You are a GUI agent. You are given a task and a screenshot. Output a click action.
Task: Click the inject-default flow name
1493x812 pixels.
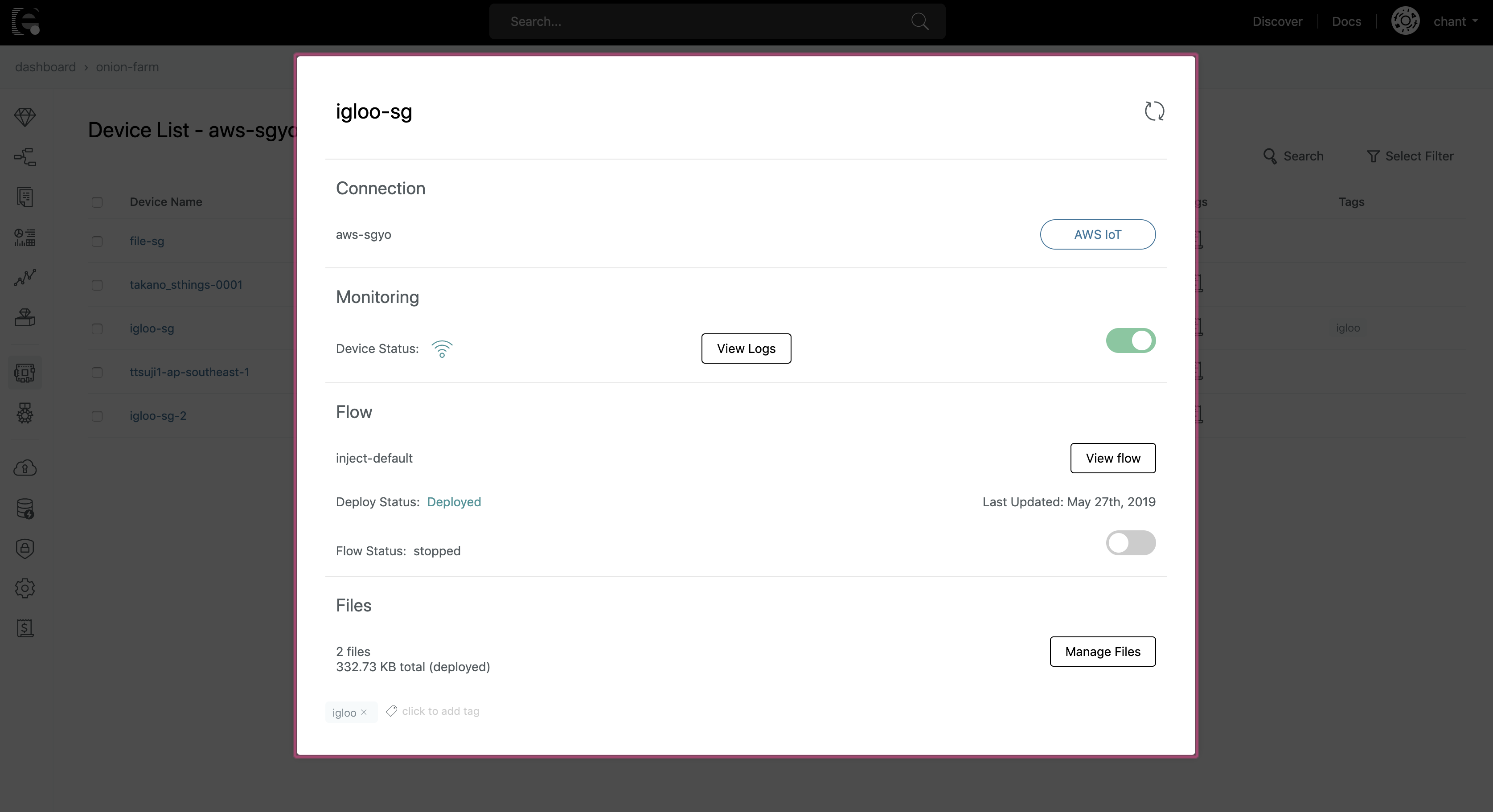[x=374, y=458]
